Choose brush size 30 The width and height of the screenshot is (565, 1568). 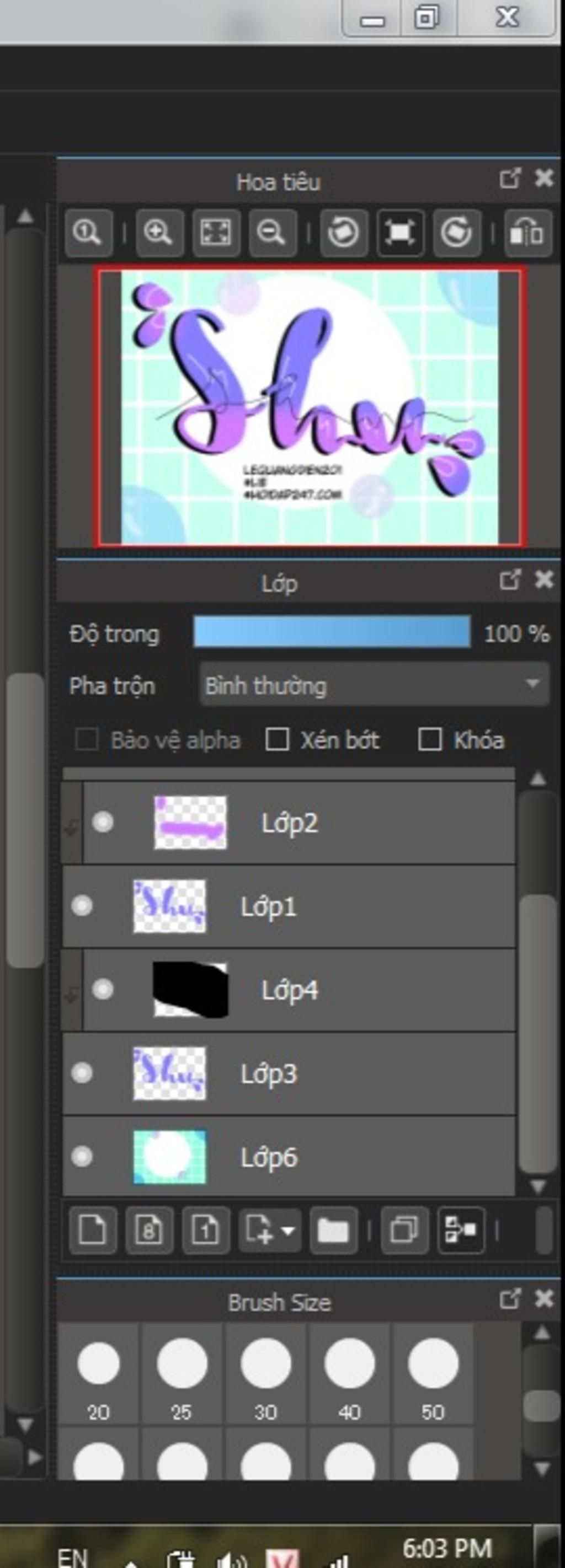[265, 1363]
